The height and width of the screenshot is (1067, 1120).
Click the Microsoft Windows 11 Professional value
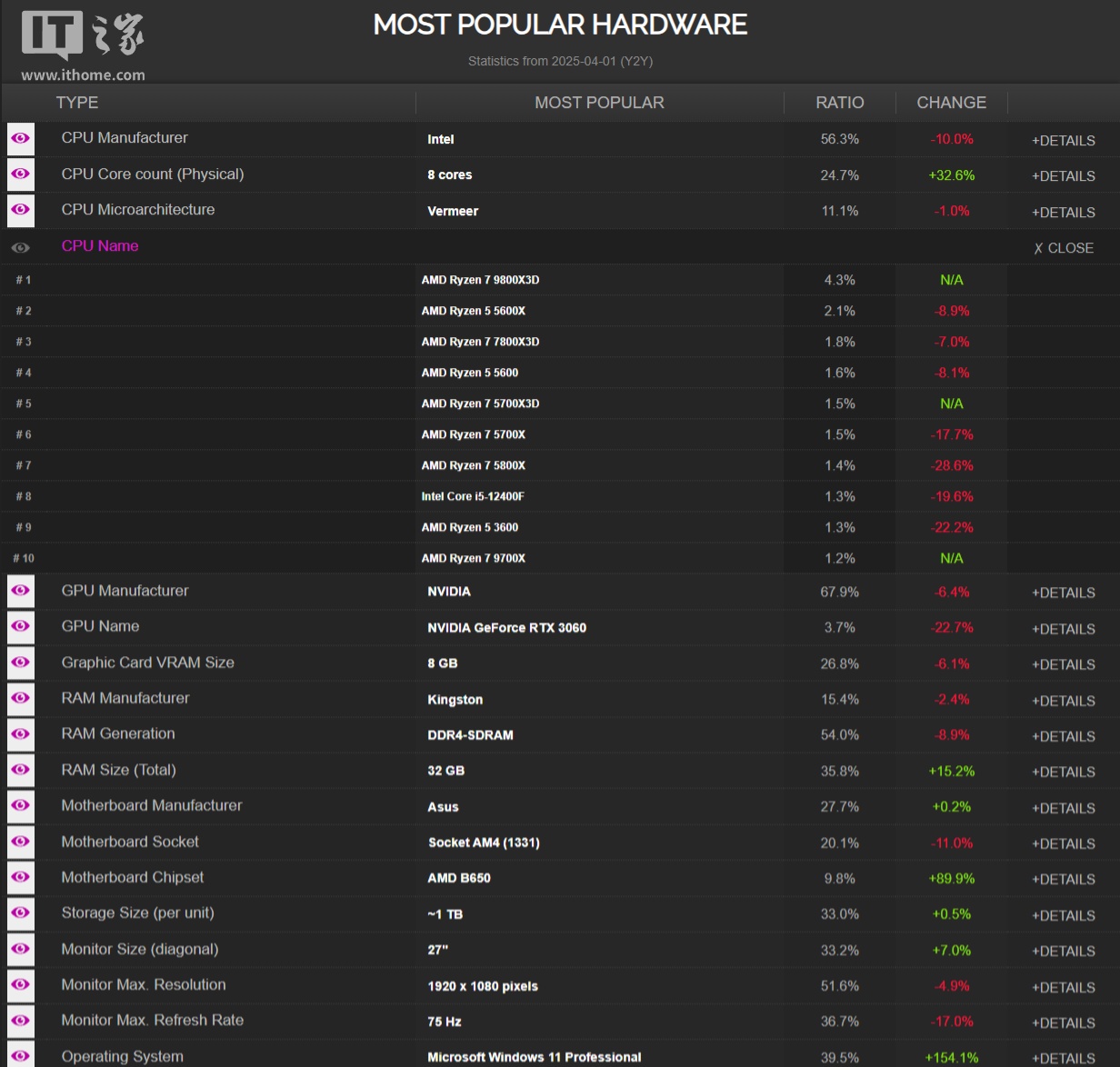click(535, 1057)
